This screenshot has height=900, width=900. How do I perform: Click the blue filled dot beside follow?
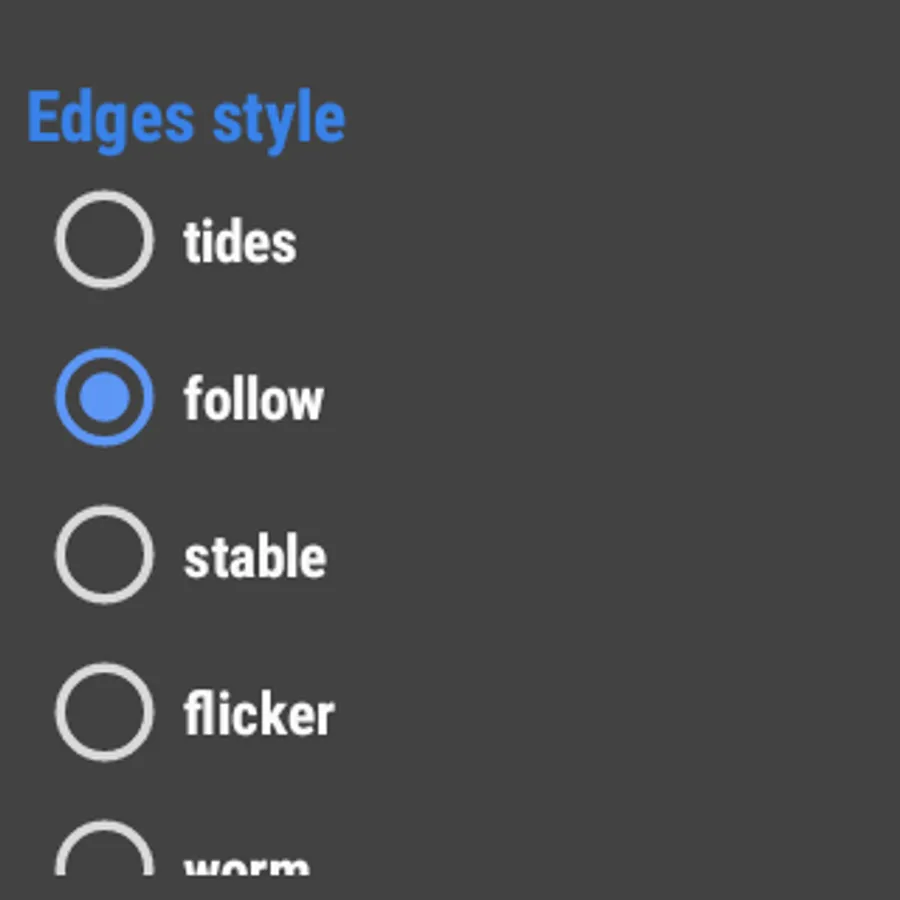coord(104,397)
